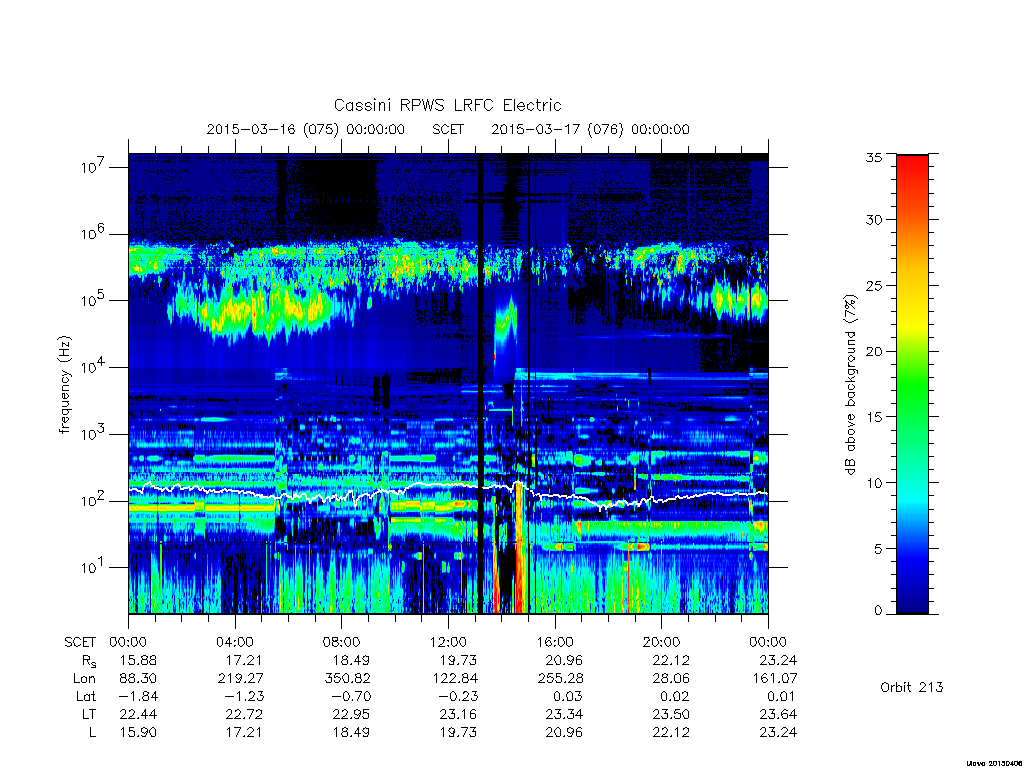The width and height of the screenshot is (1024, 768).
Task: Click the Lat row label
Action: coord(86,697)
